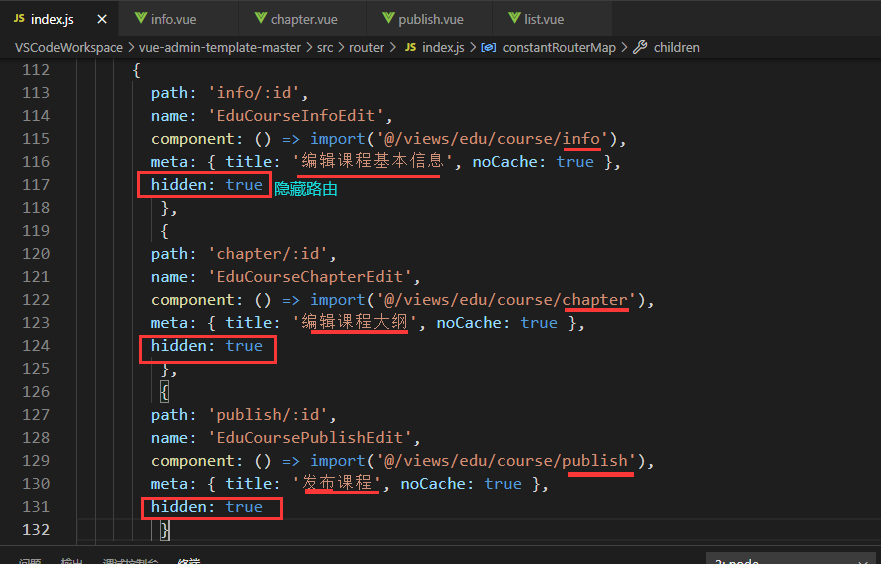The image size is (881, 564).
Task: Click the '@/views/edu/course/chapter' import path
Action: [x=506, y=300]
